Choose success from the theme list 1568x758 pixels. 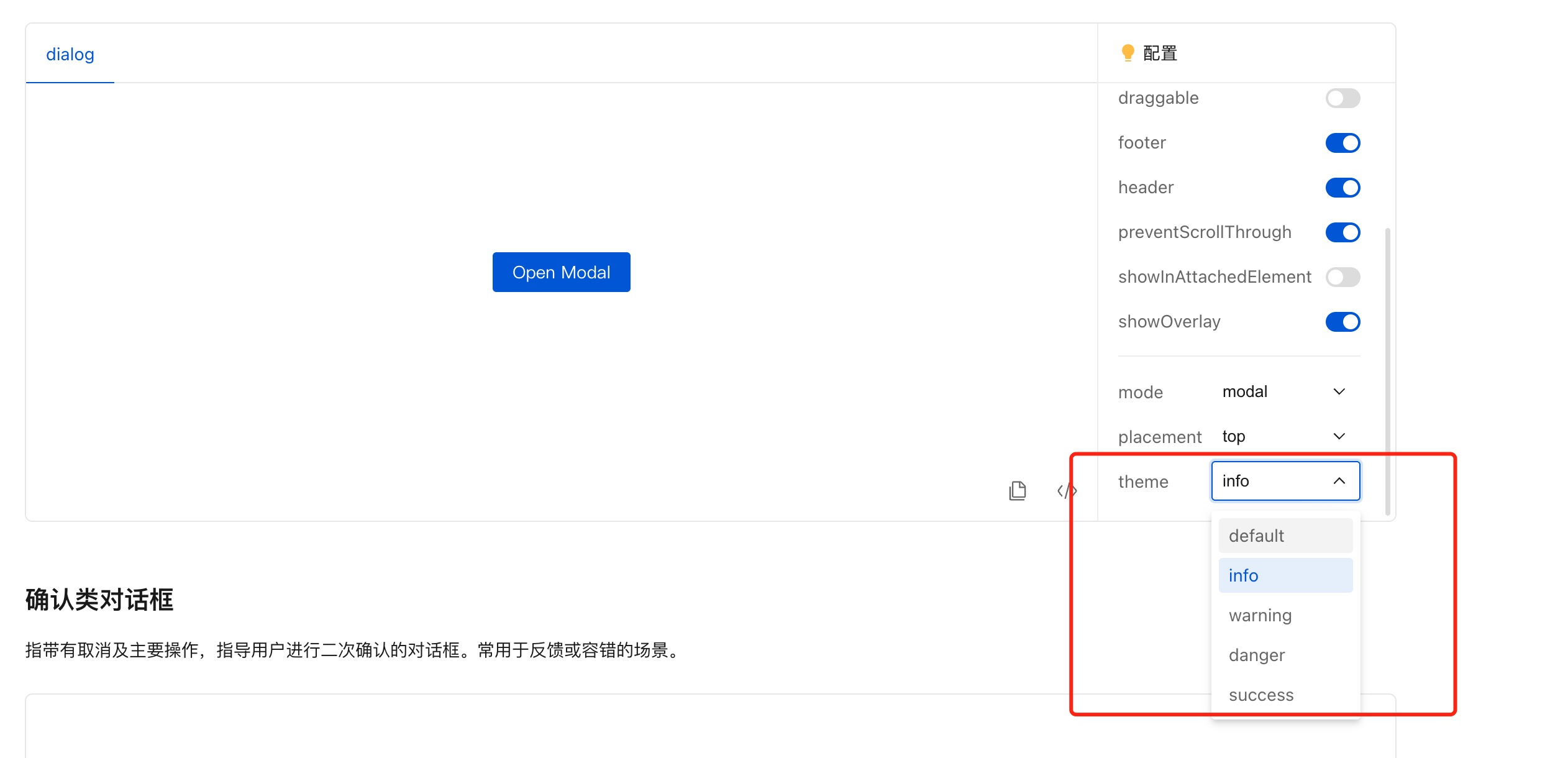point(1260,694)
